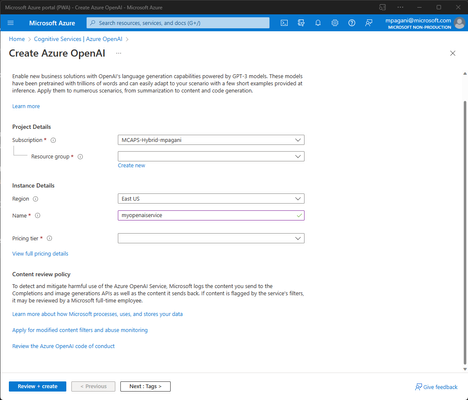Click the Review + create button
The image size is (468, 400).
click(37, 386)
